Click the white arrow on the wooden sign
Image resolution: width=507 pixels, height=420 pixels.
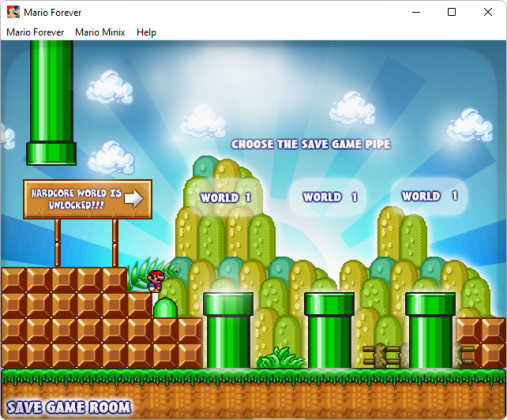coord(134,198)
